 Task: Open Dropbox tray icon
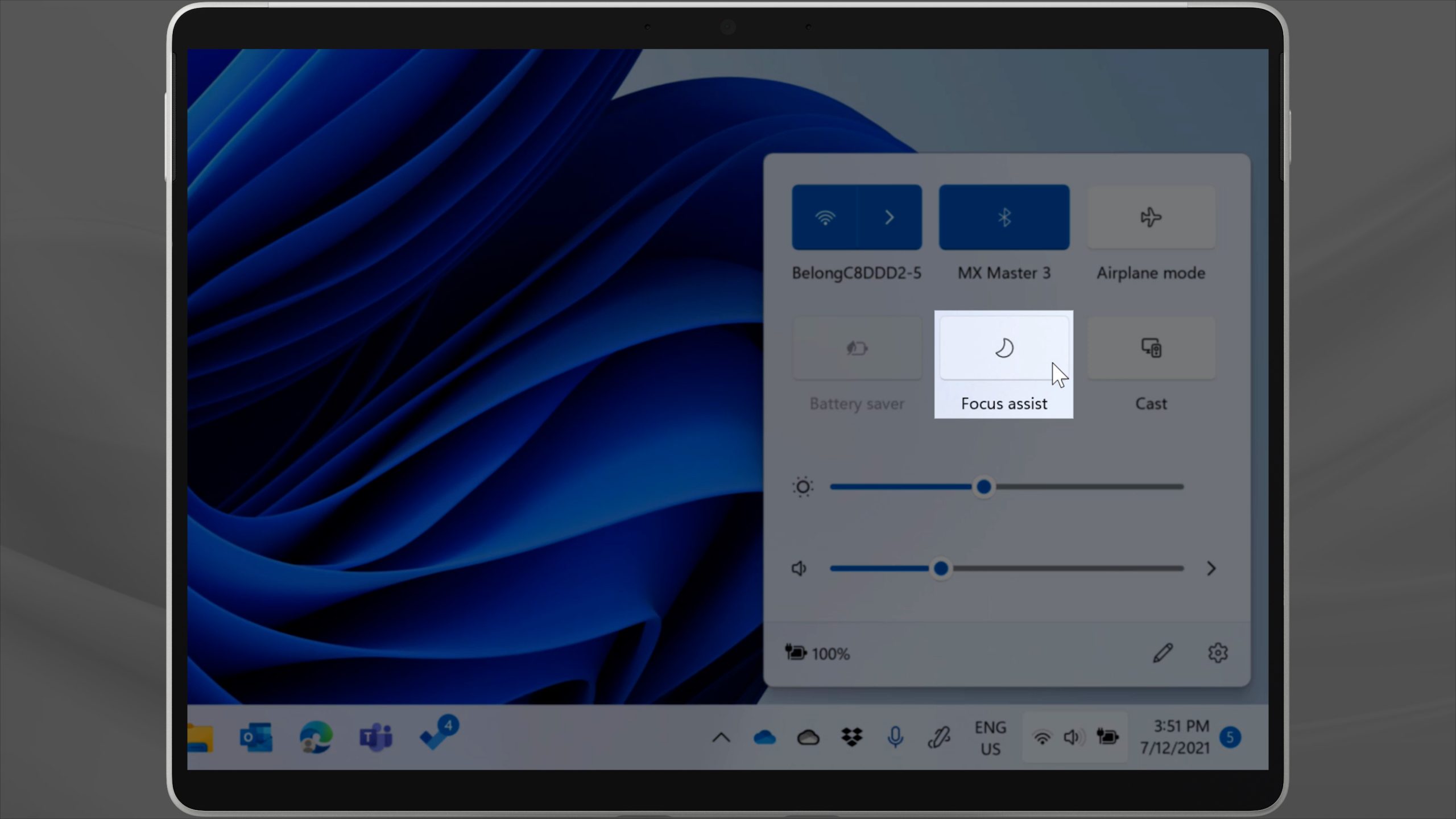point(851,738)
